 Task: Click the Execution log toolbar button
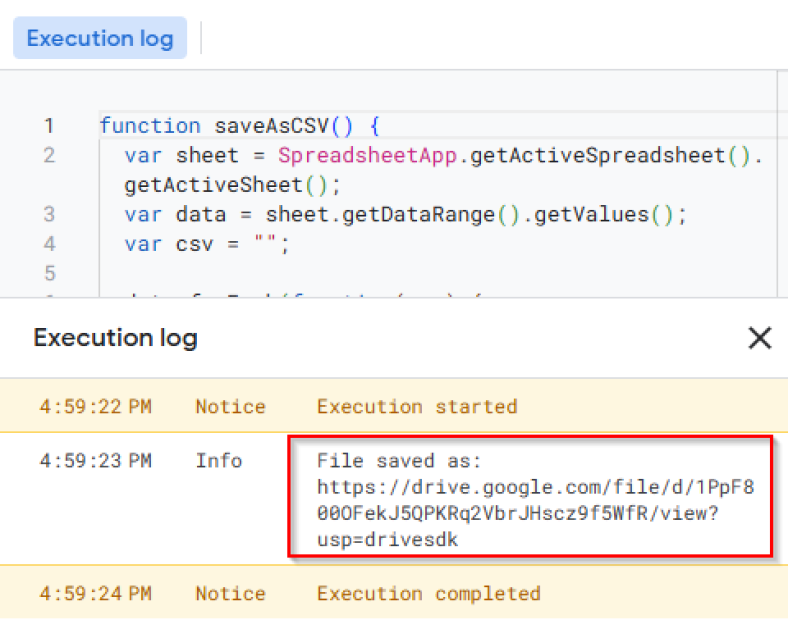tap(100, 39)
